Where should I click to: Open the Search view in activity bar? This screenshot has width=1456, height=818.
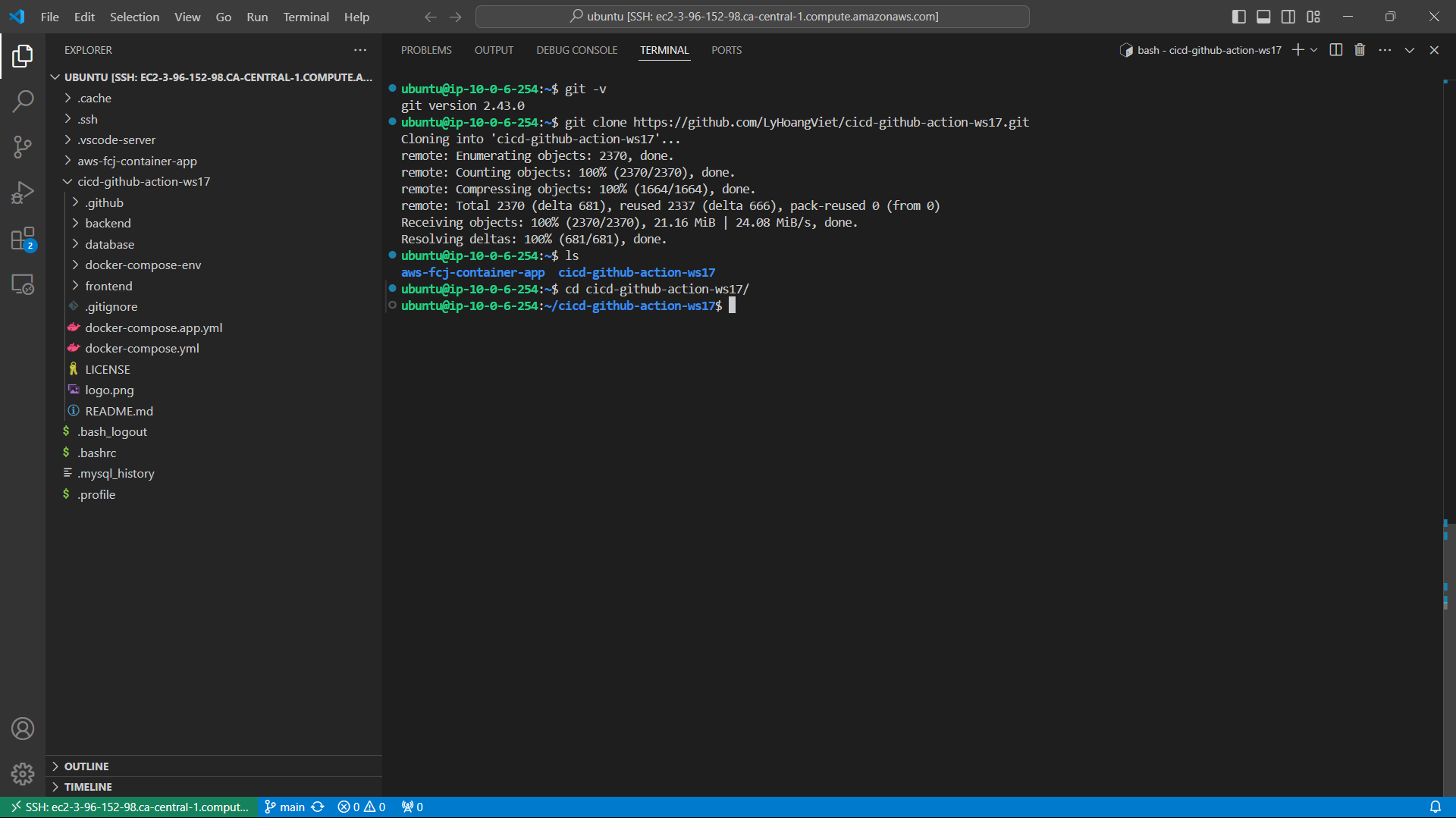(23, 101)
